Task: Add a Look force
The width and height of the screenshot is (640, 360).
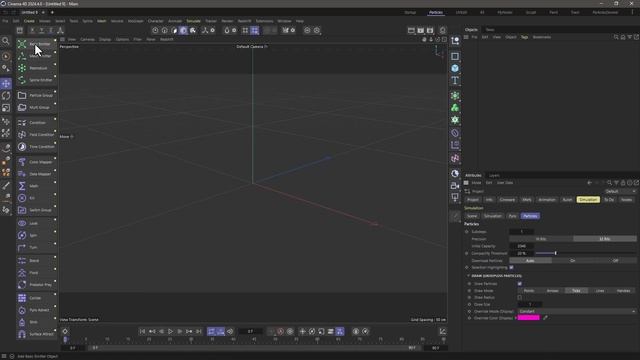Action: (x=36, y=223)
